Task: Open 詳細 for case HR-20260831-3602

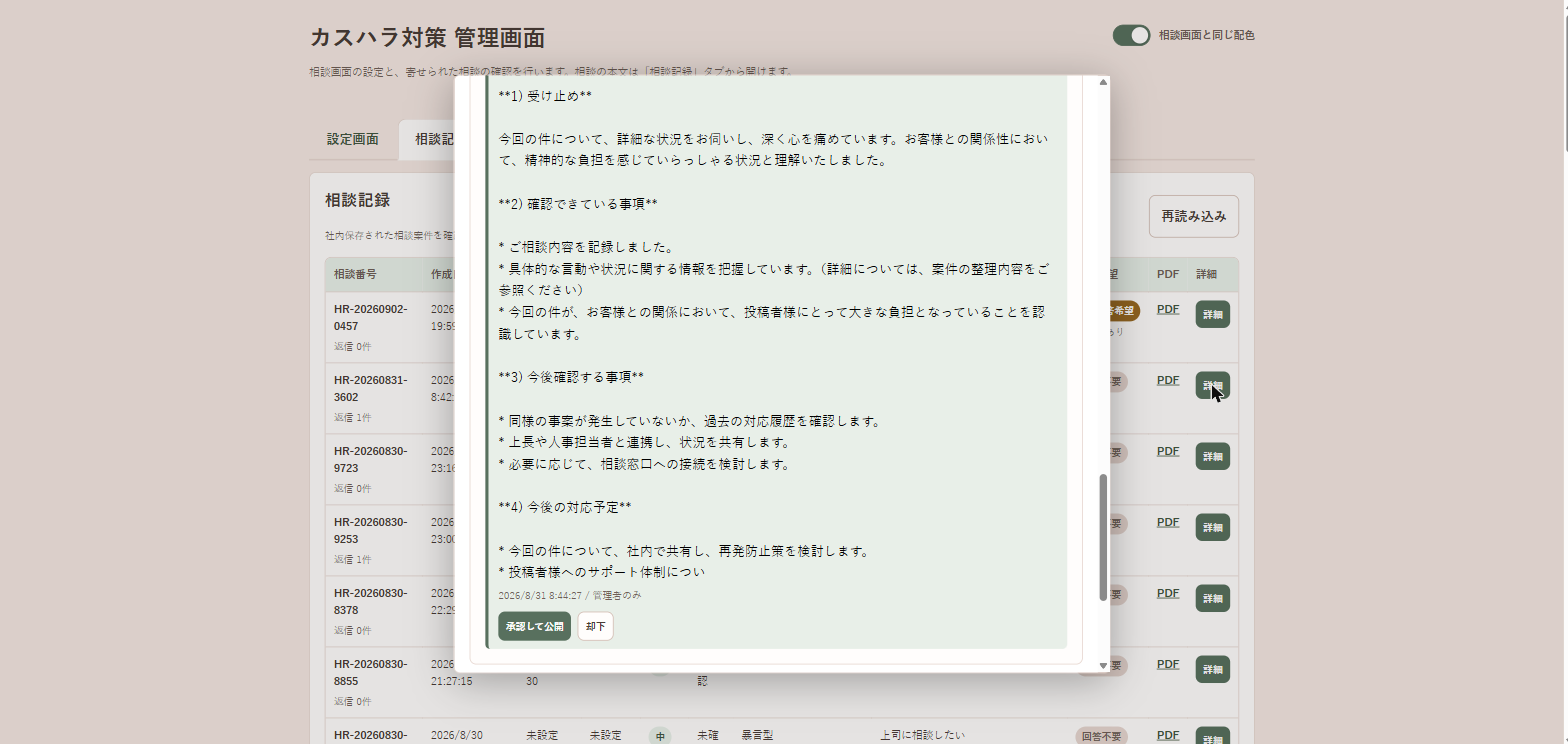Action: [x=1212, y=385]
